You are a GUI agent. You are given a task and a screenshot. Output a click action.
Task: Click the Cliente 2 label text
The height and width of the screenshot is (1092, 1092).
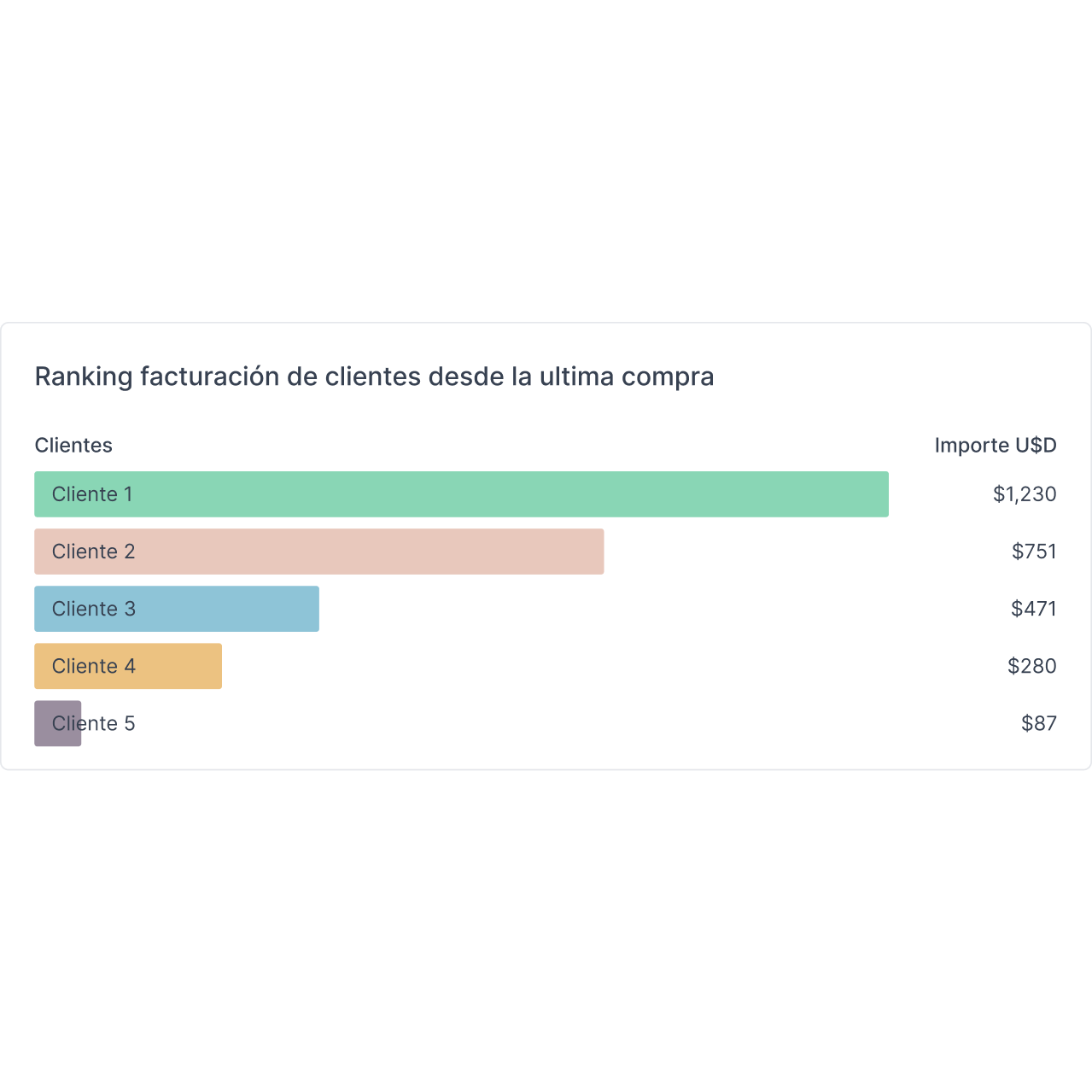(93, 552)
